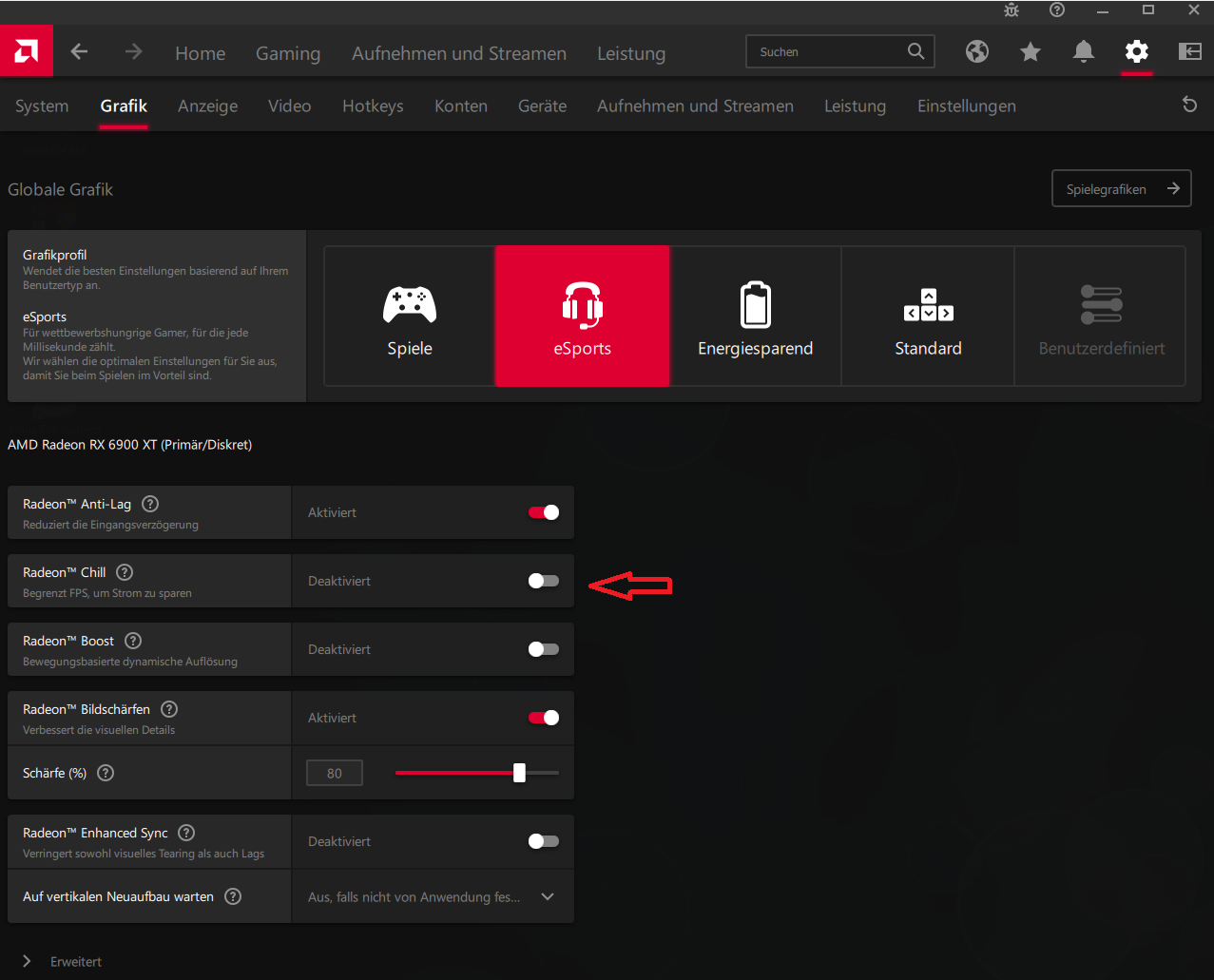
Task: Switch to the Video tab
Action: (x=290, y=106)
